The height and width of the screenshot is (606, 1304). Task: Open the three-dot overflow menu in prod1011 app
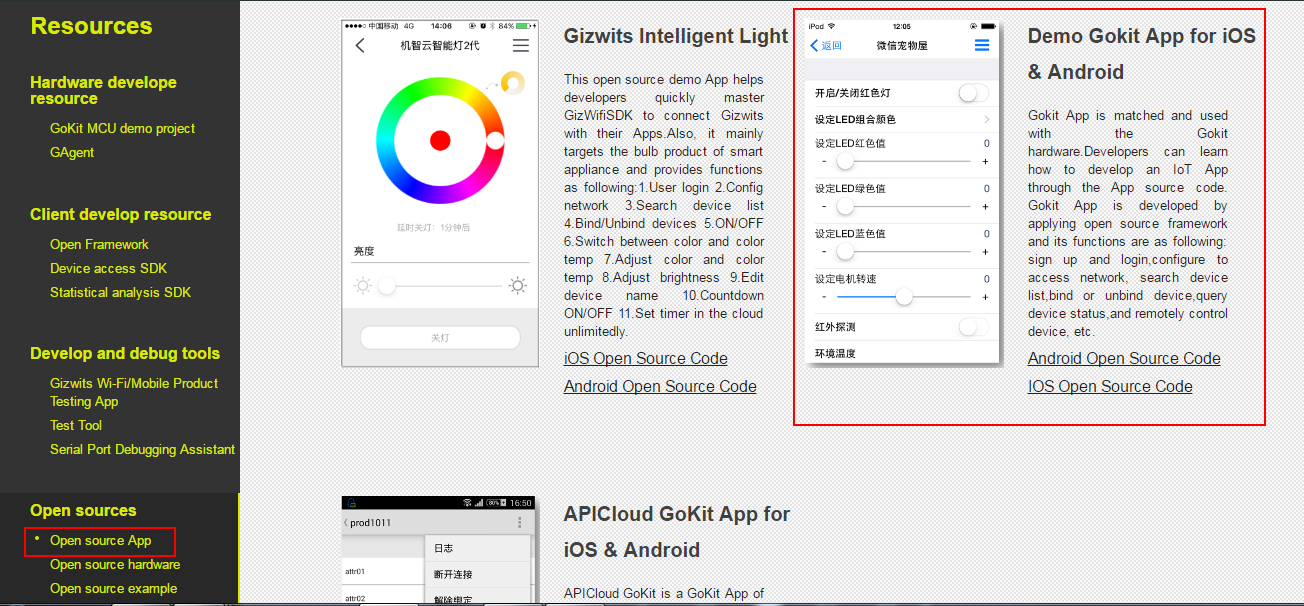(x=519, y=522)
